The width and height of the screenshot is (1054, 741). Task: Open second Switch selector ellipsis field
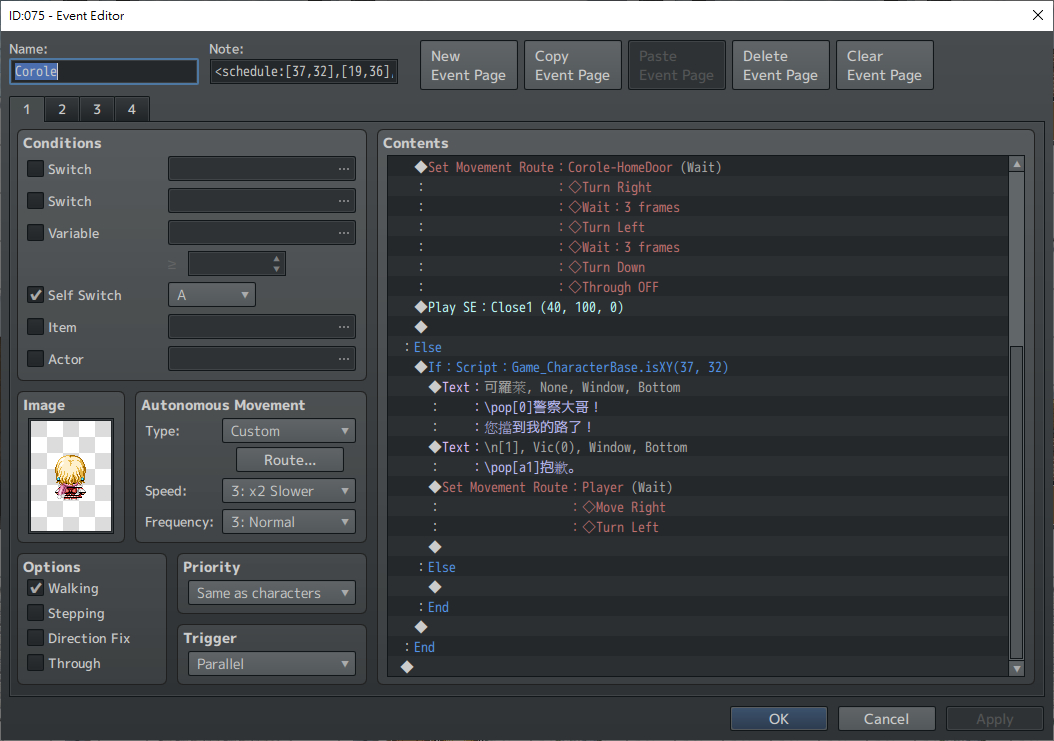click(261, 200)
